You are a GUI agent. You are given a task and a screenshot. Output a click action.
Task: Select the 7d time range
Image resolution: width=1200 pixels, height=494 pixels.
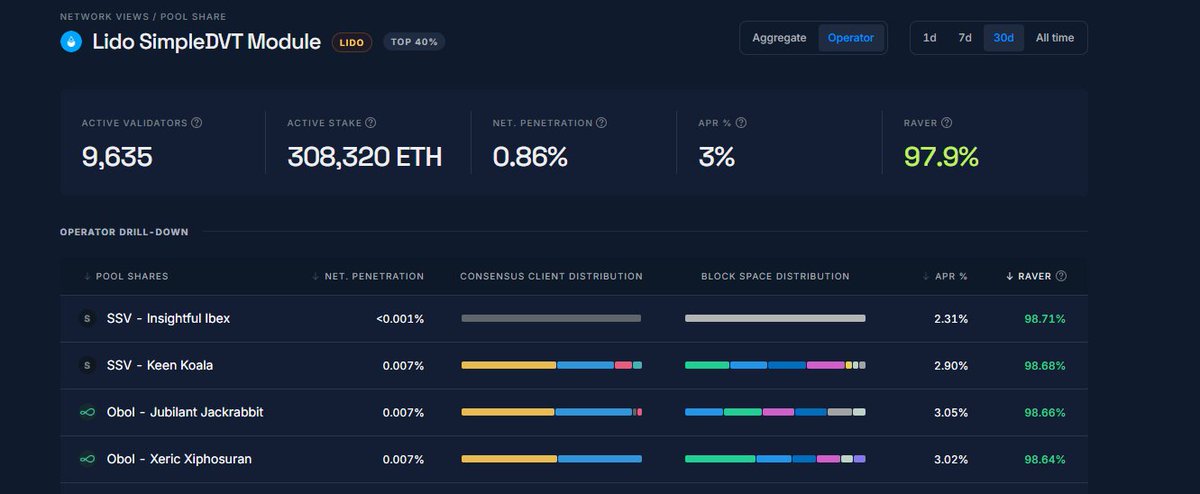point(965,38)
